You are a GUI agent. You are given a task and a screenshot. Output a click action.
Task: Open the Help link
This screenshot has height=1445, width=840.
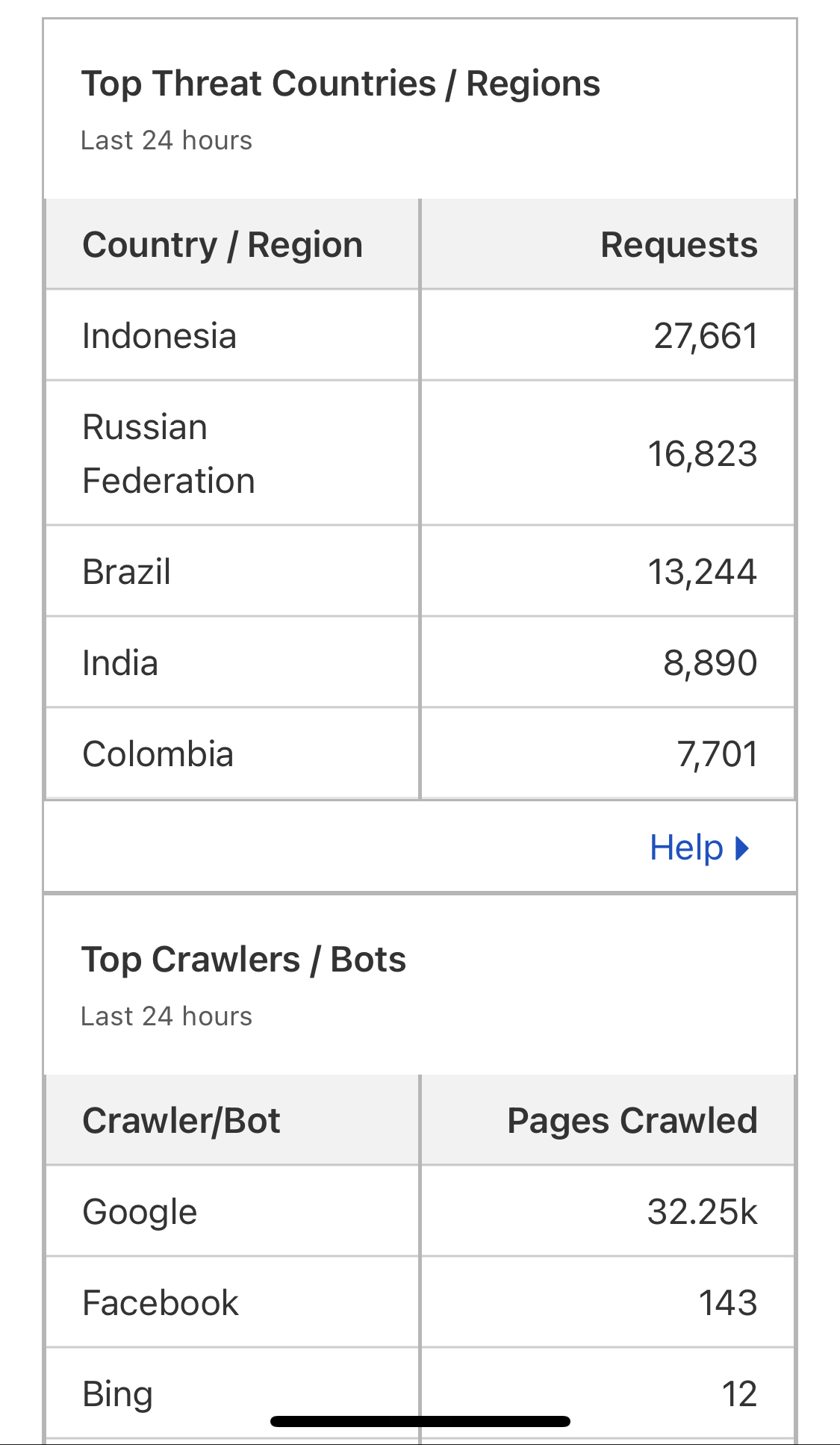point(699,848)
